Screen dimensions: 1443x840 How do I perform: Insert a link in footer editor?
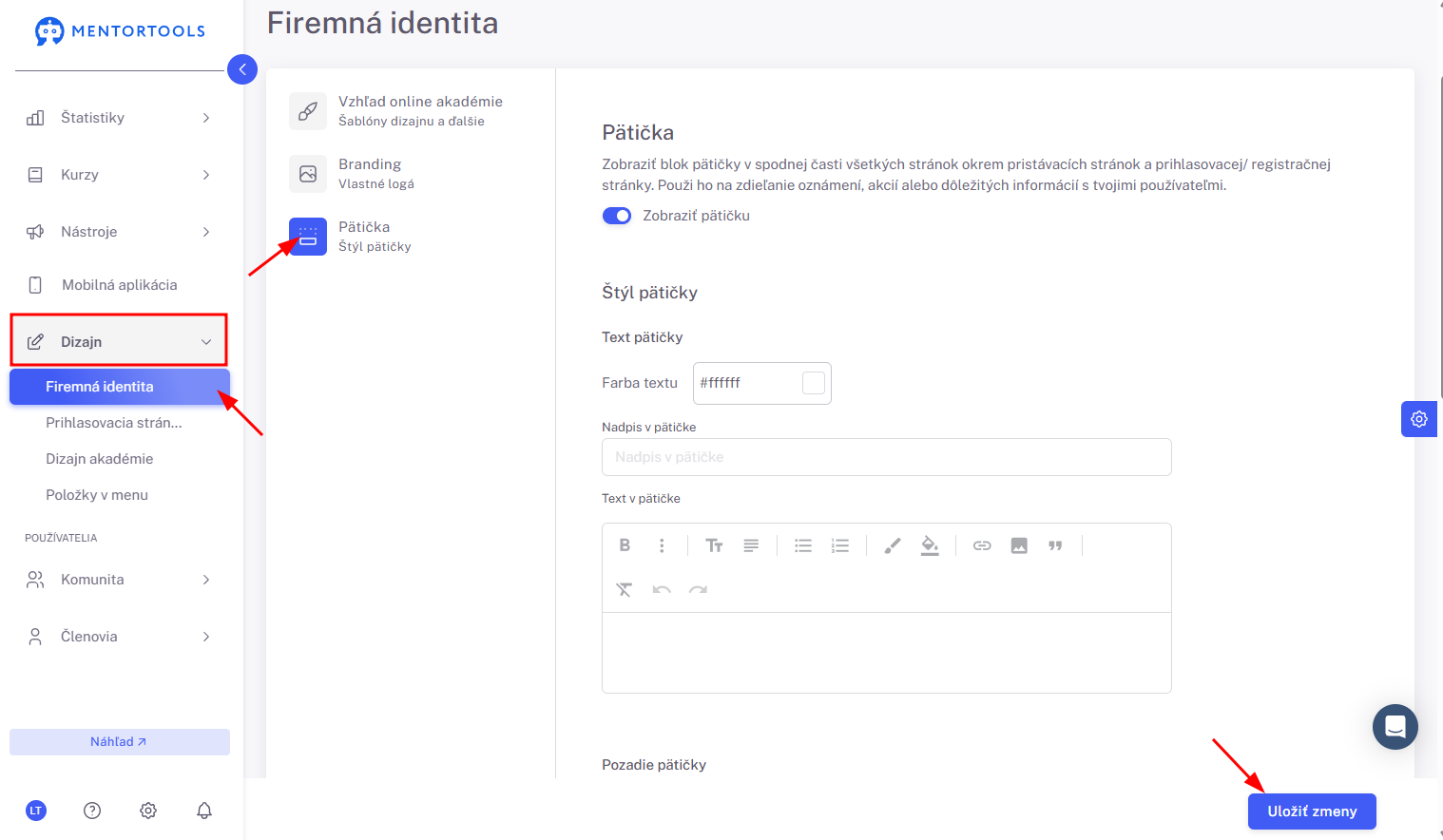pyautogui.click(x=982, y=545)
